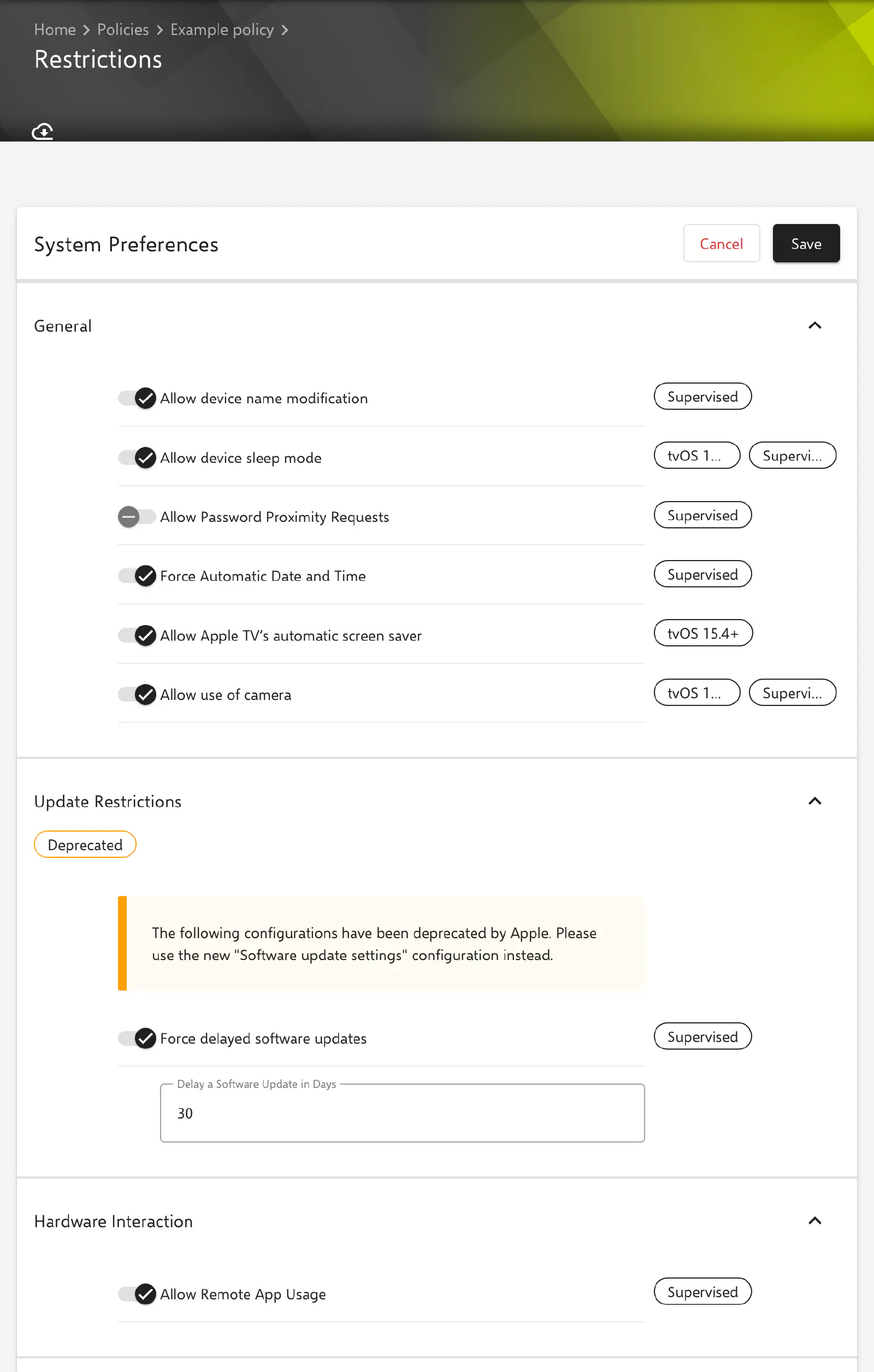
Task: Click the cloud download icon in header
Action: 43,132
